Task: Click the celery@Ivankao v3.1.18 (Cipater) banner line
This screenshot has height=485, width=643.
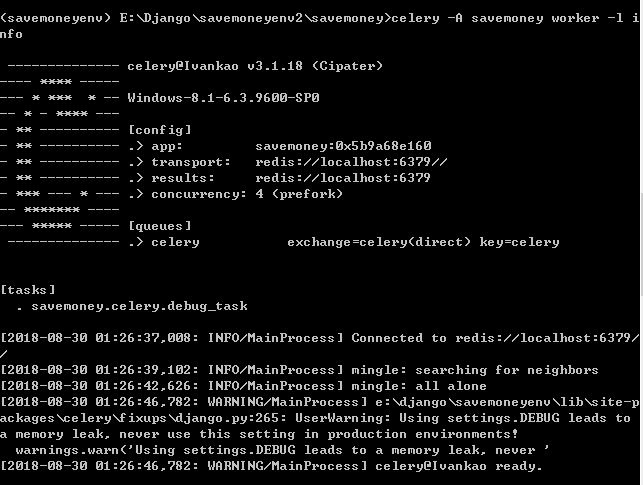Action: (255, 66)
